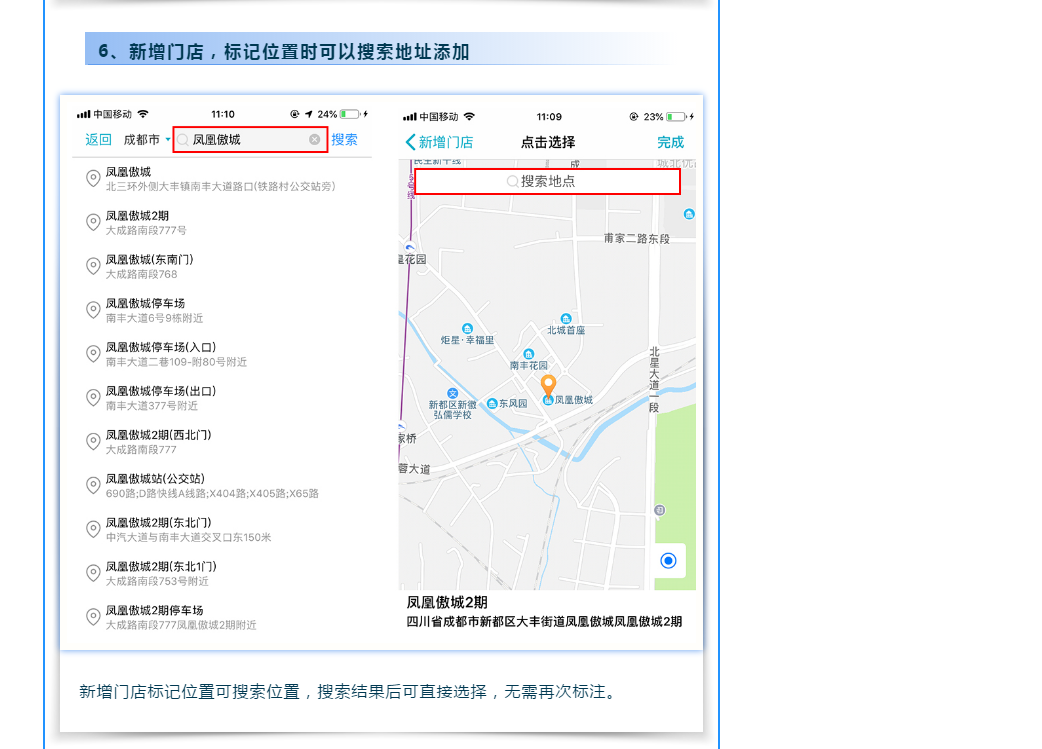1042x749 pixels.
Task: Clear the 凤凰傲城 search text
Action: (315, 140)
